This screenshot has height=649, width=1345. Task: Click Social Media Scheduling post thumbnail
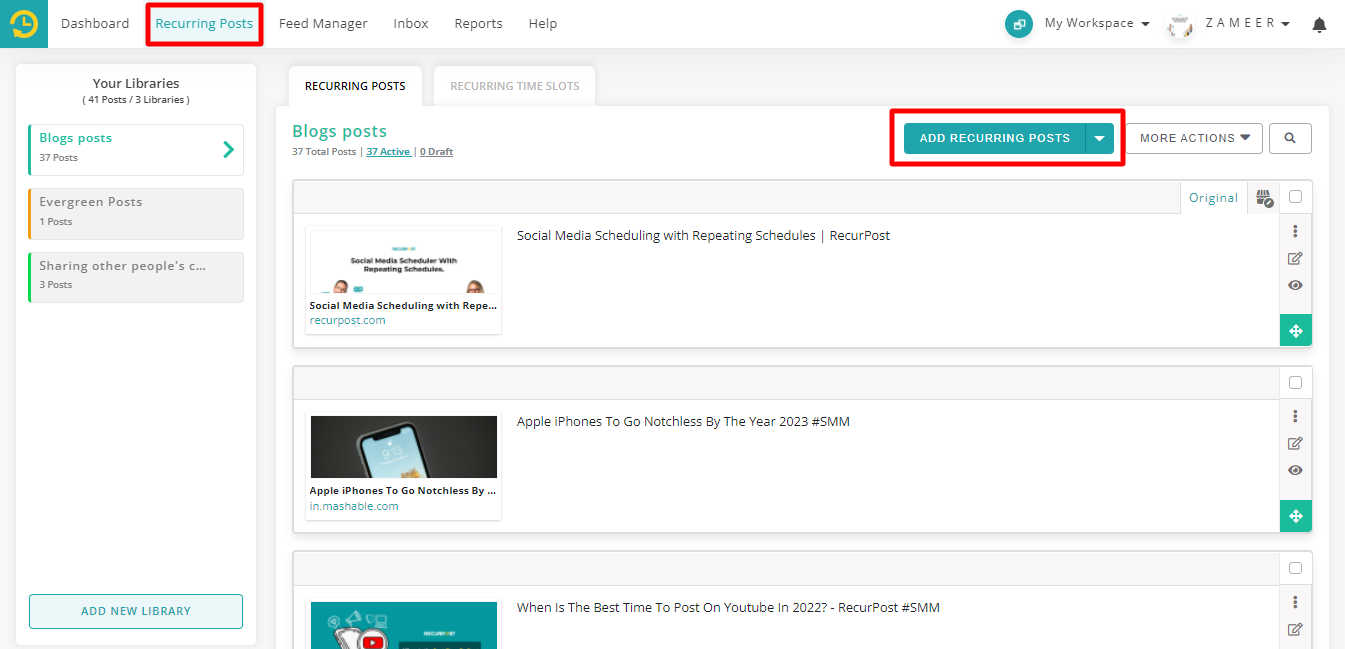point(404,263)
